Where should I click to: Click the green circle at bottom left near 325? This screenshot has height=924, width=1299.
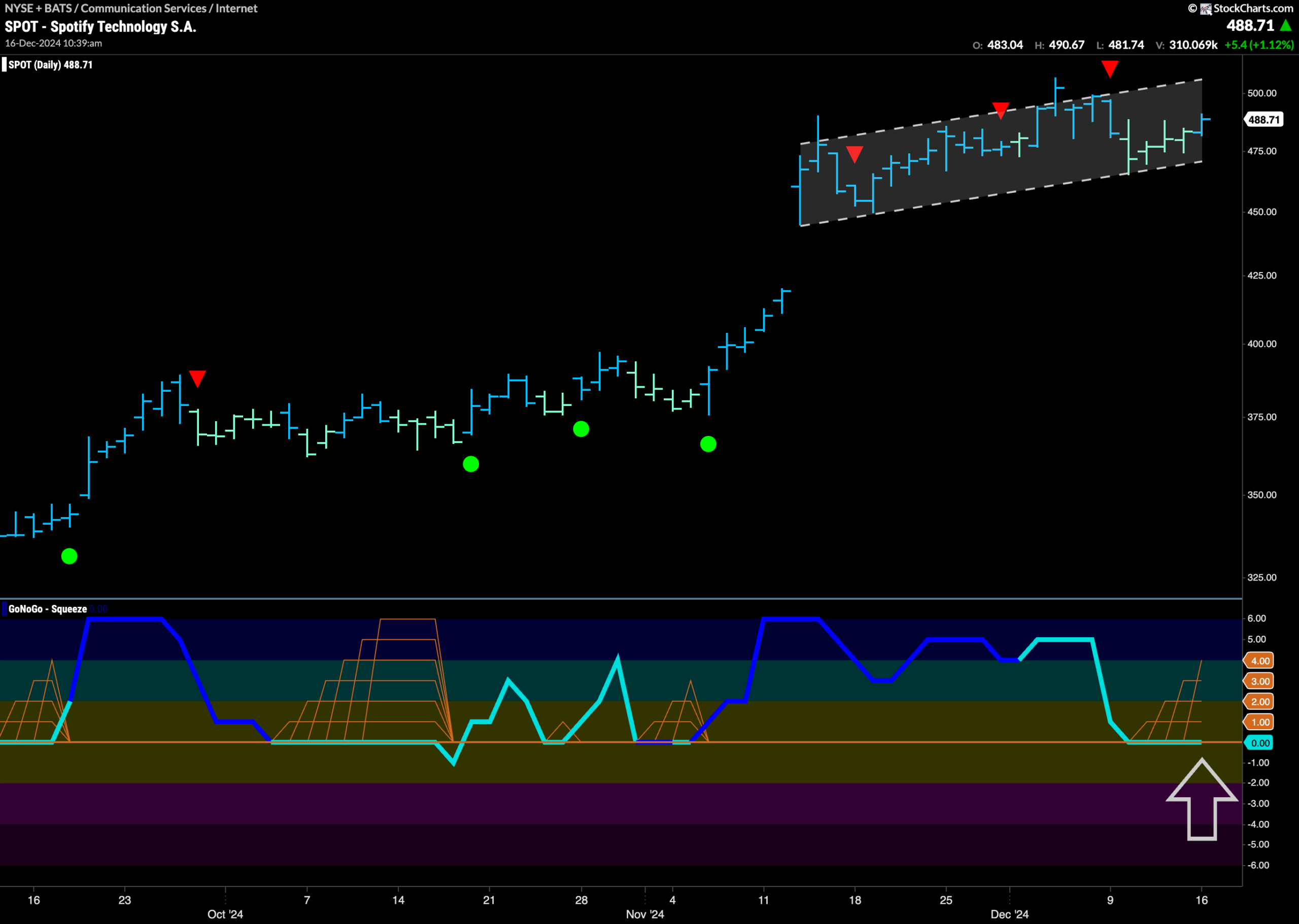point(69,556)
